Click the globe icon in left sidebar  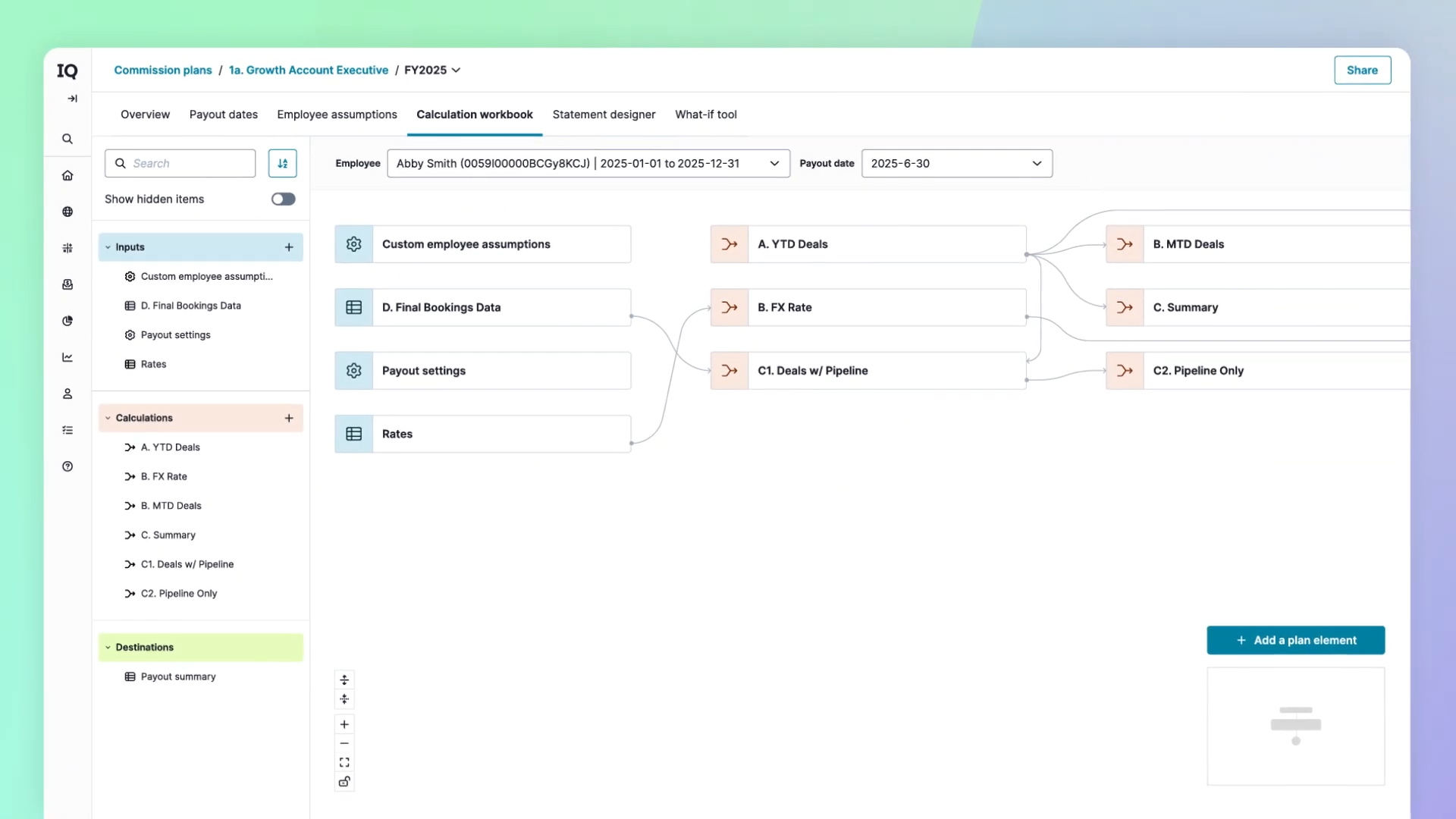(x=67, y=212)
